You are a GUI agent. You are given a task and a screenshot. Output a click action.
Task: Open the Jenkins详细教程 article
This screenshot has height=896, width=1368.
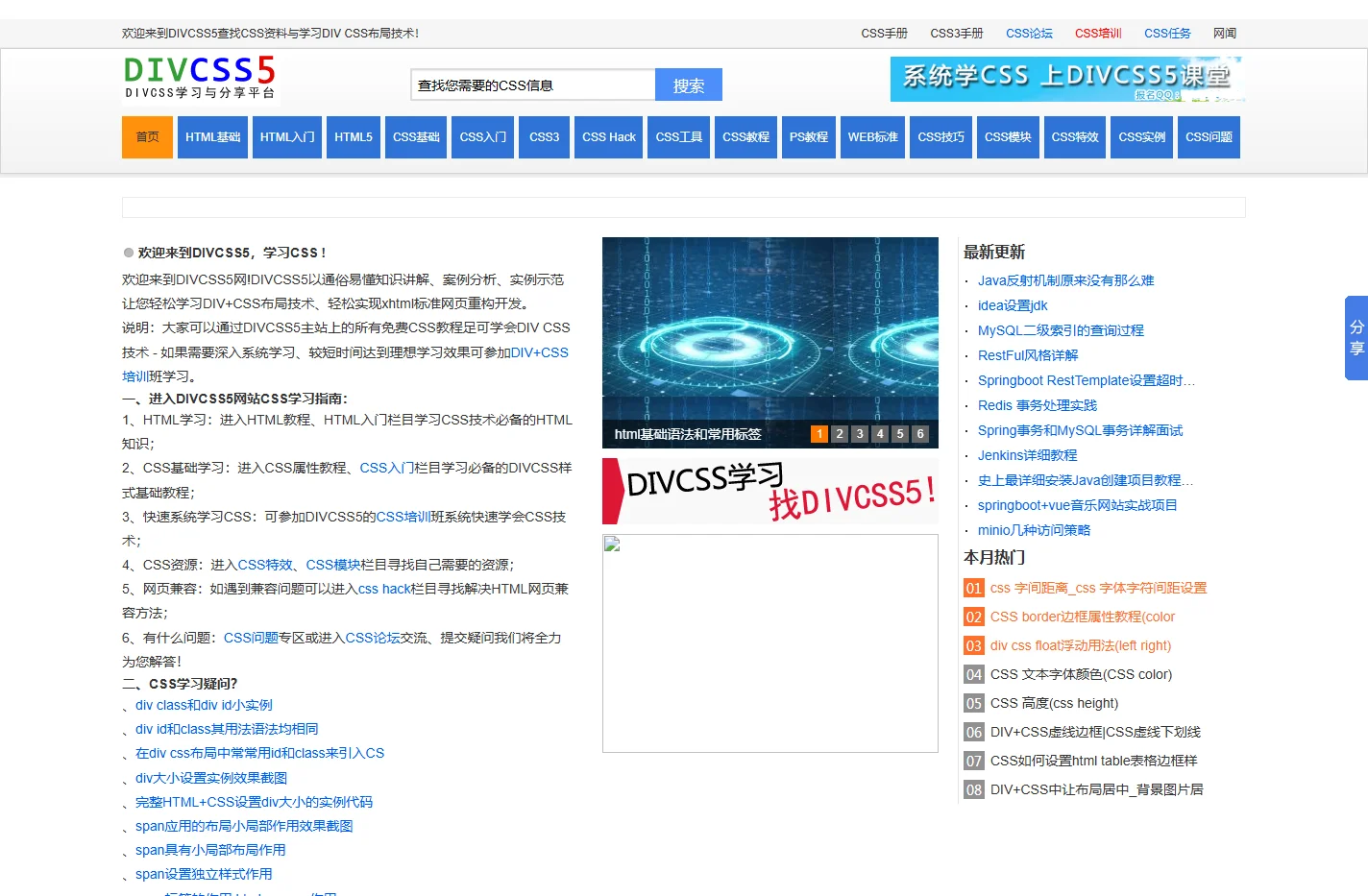[x=1028, y=455]
